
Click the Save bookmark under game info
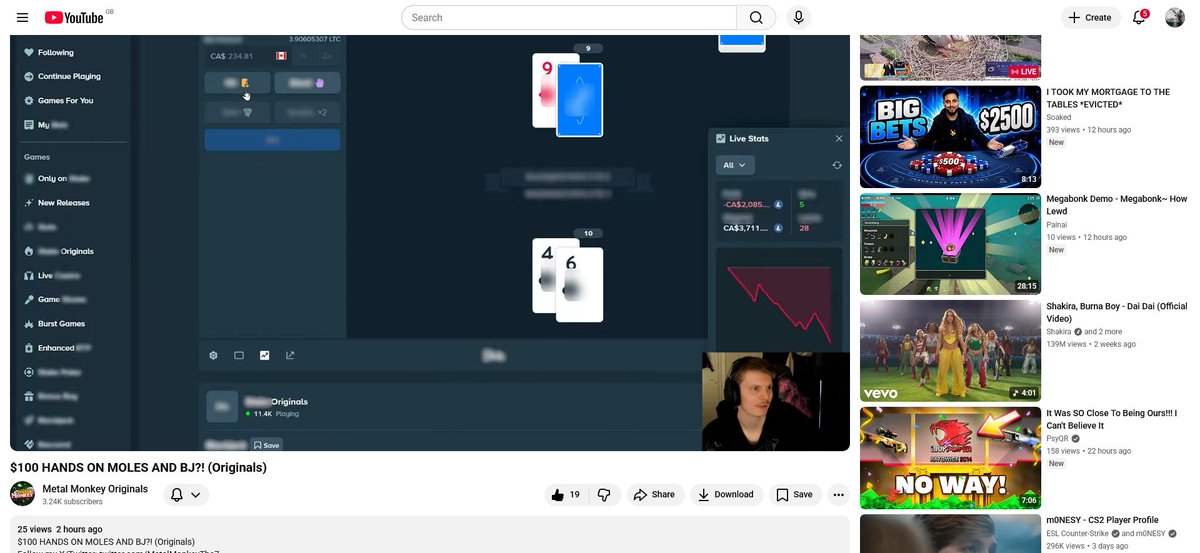point(267,445)
